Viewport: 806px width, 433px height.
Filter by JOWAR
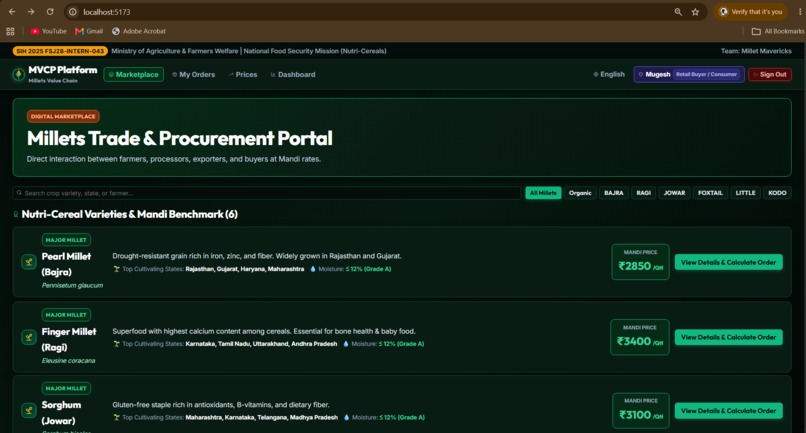[x=674, y=193]
